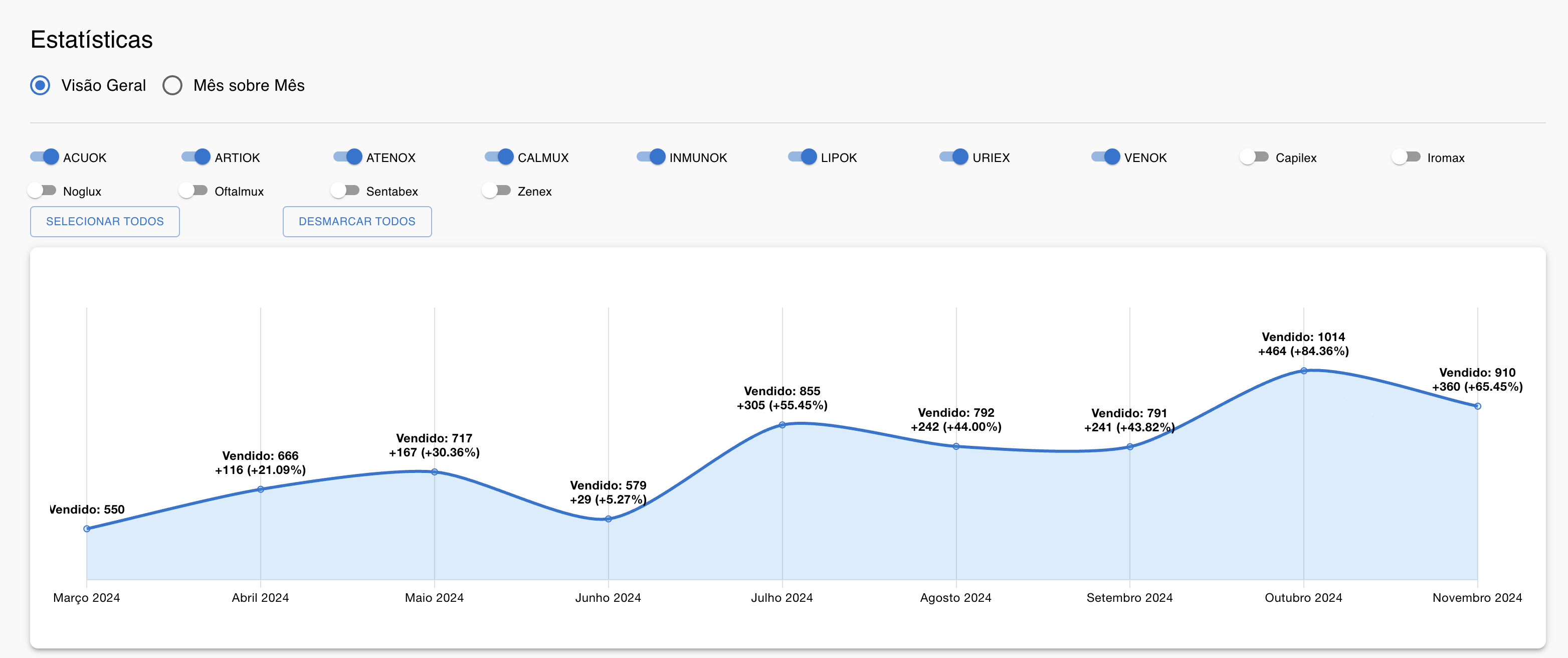
Task: Click the Setembro 2024 data point
Action: point(1130,446)
